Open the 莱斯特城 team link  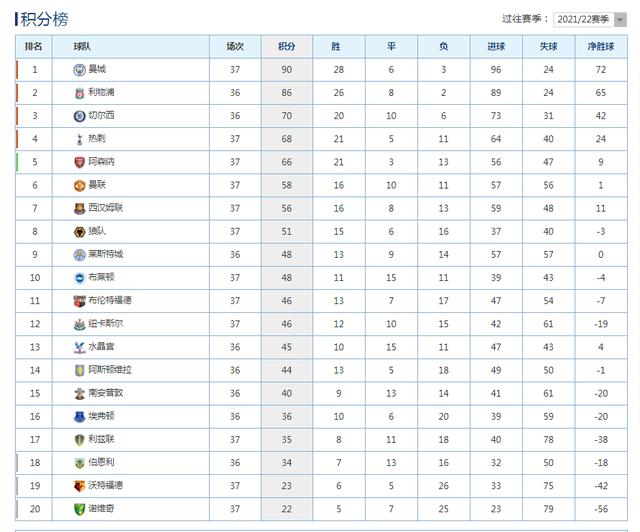click(x=106, y=254)
